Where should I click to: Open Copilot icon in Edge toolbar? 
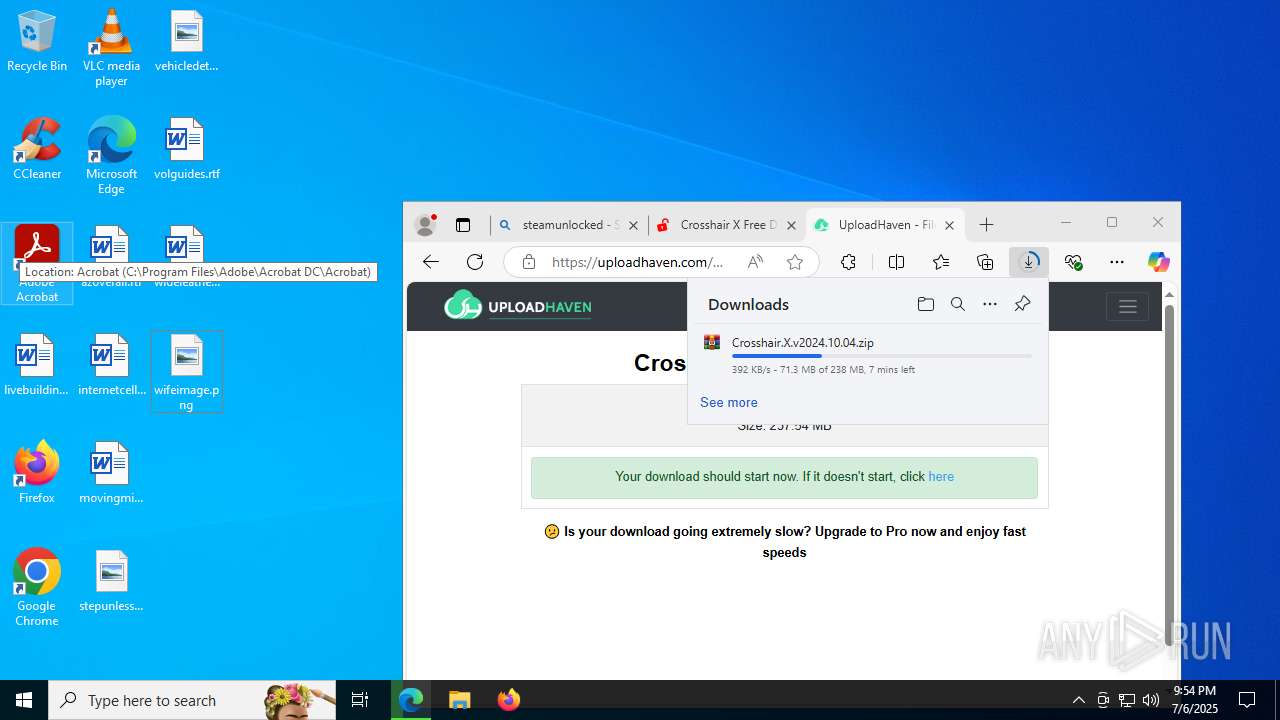(1158, 262)
